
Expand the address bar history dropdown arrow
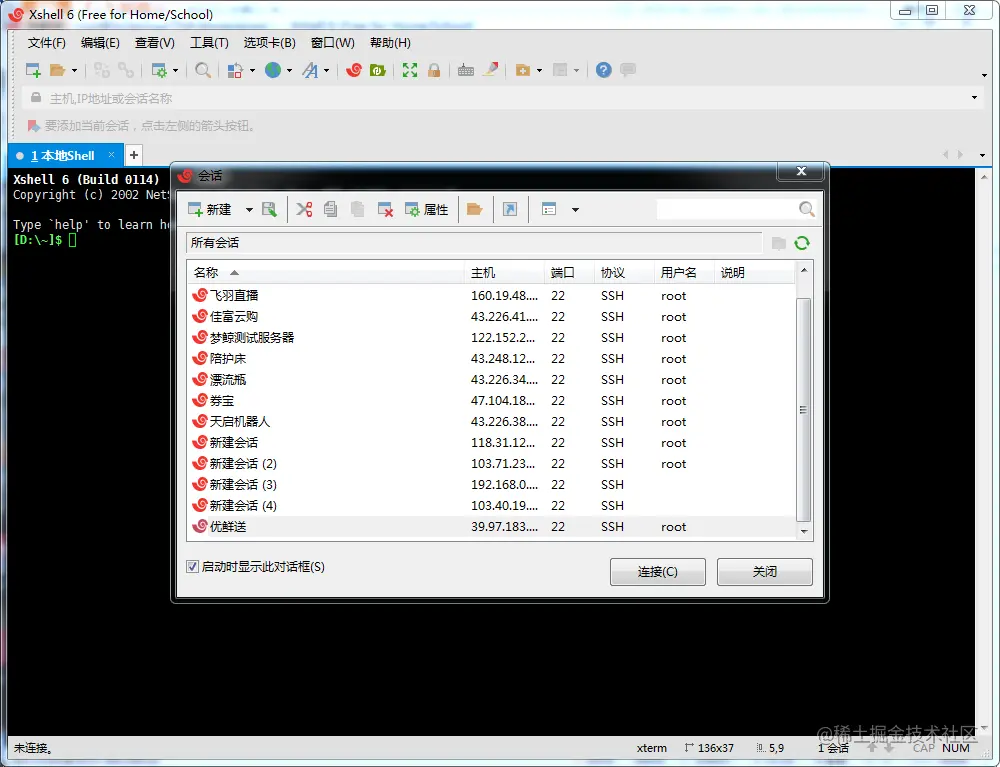click(974, 98)
